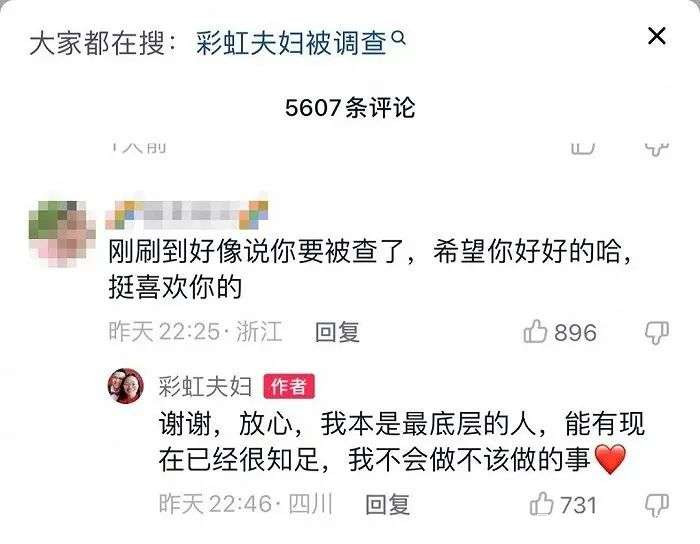Image resolution: width=700 pixels, height=544 pixels.
Task: Dislike the comment from 浙江
Action: point(657,333)
